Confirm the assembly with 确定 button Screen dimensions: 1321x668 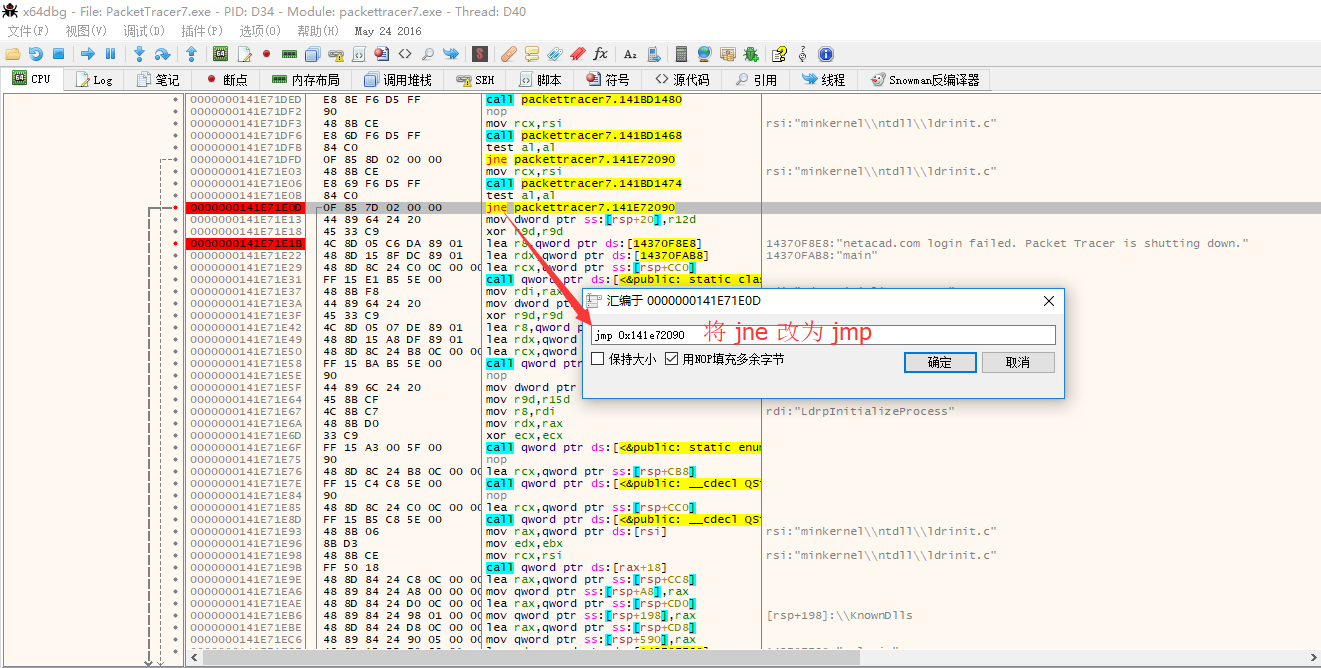pyautogui.click(x=939, y=362)
